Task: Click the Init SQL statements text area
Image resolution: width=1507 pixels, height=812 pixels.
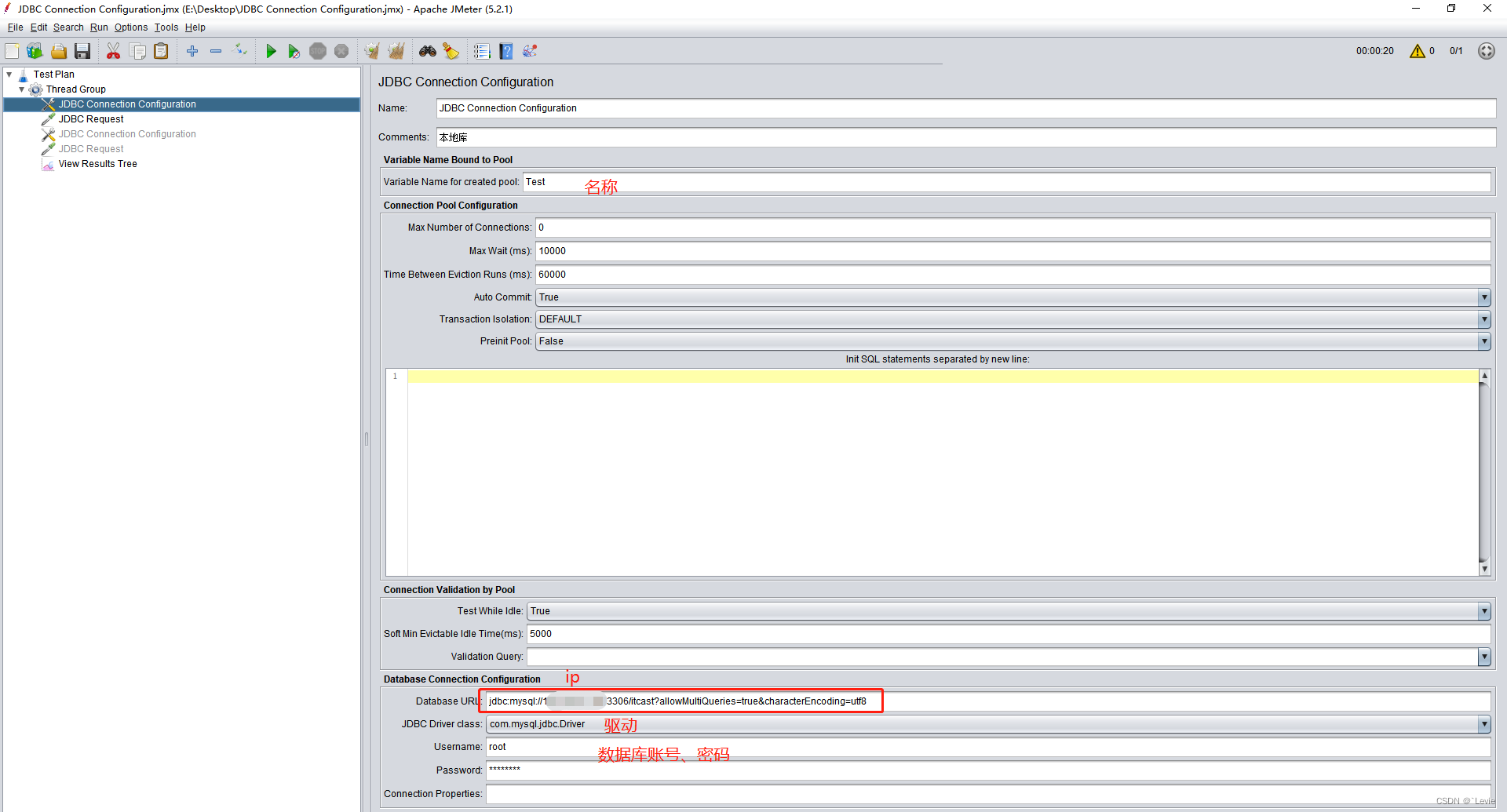Action: tap(942, 472)
